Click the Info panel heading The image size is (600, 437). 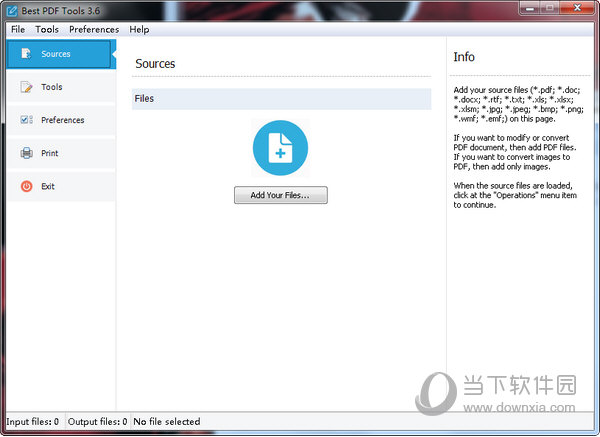[464, 57]
